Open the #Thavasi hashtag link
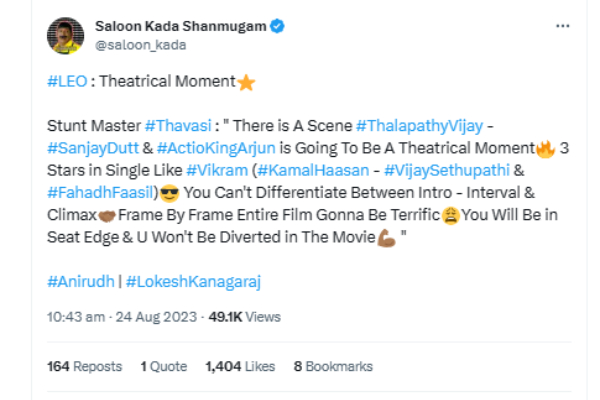Image resolution: width=600 pixels, height=400 pixels. pos(176,127)
